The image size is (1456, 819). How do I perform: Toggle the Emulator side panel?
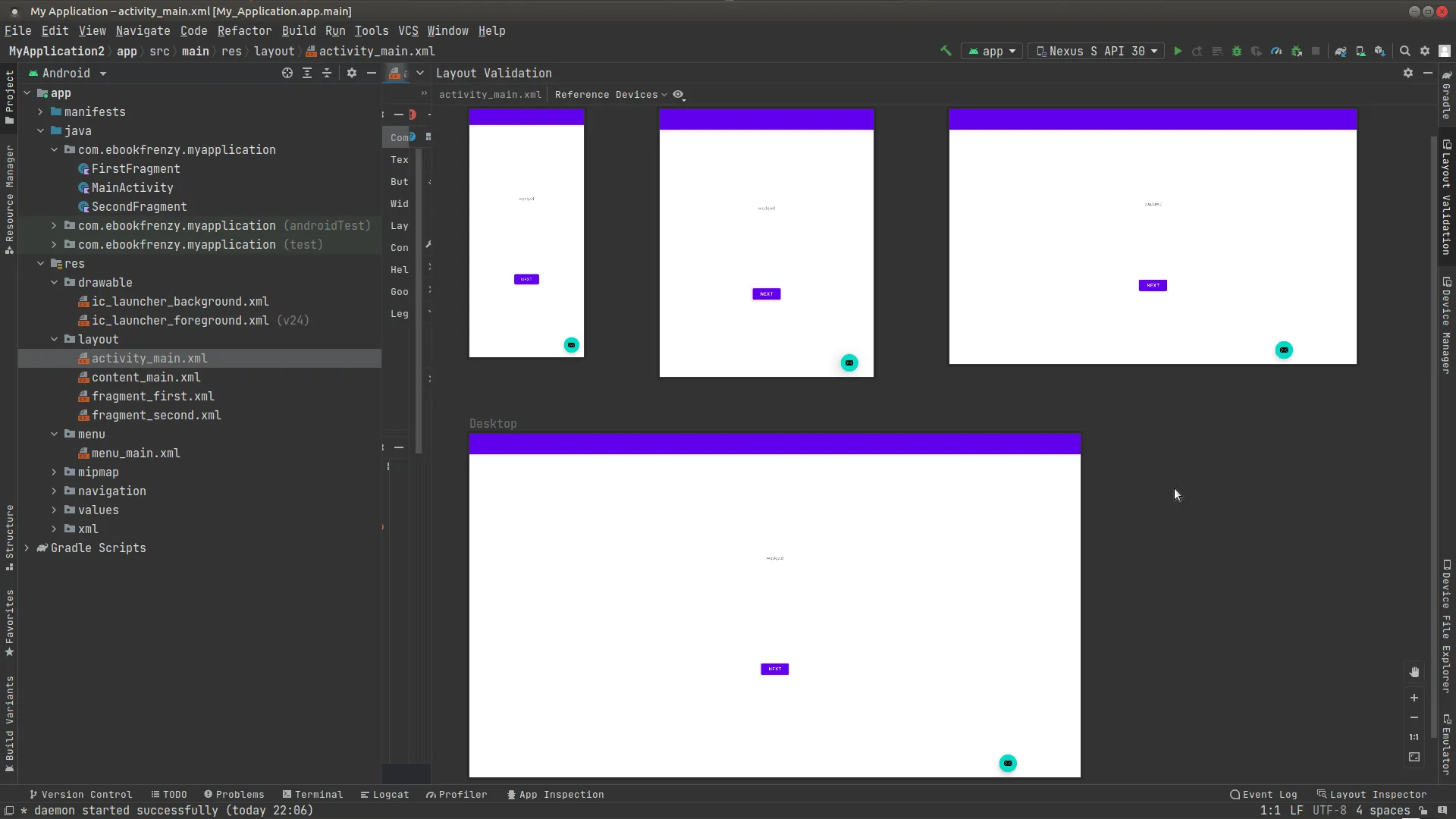[x=1447, y=745]
